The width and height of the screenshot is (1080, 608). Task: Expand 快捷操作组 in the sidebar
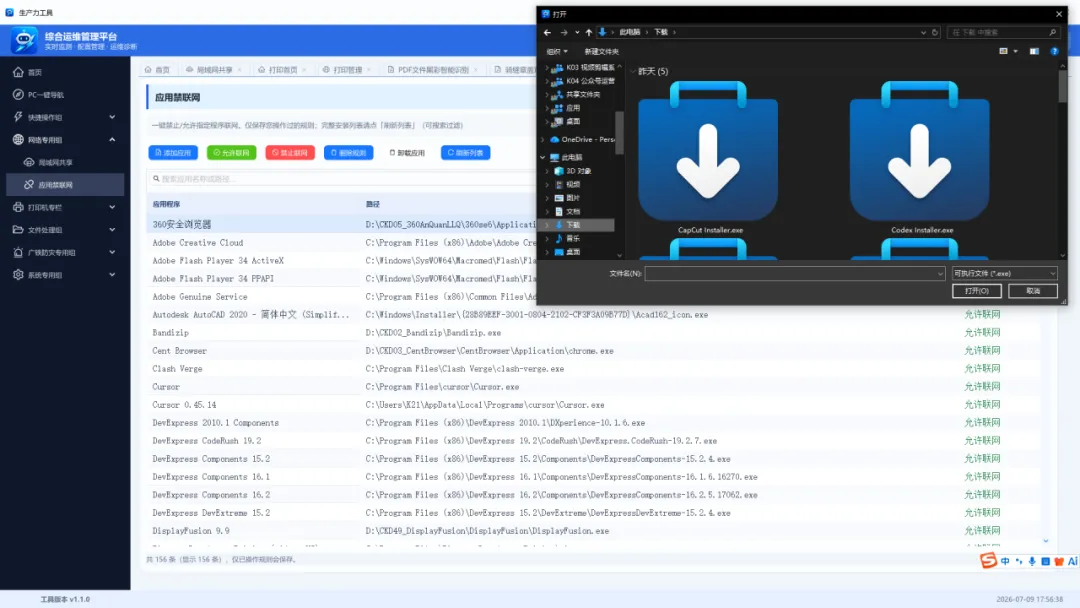[65, 117]
